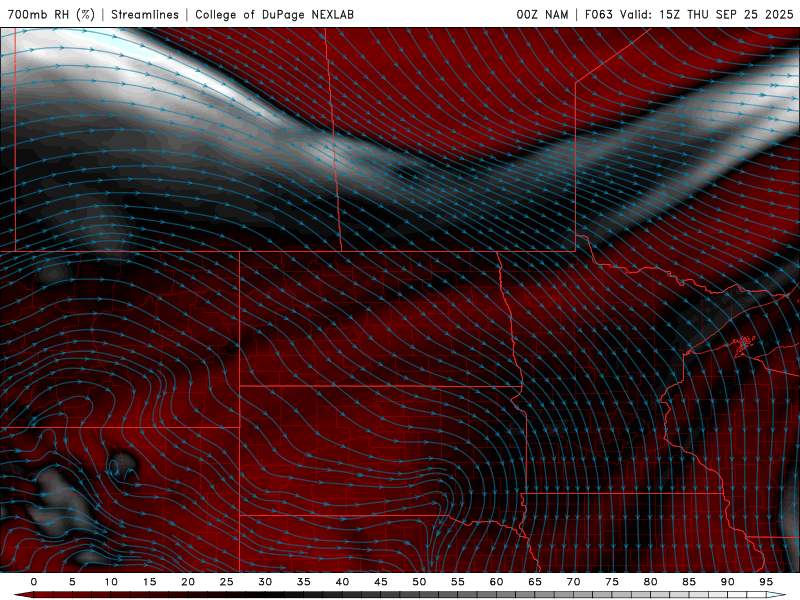Click the colorbar label "30"
This screenshot has height=600, width=800.
click(265, 582)
